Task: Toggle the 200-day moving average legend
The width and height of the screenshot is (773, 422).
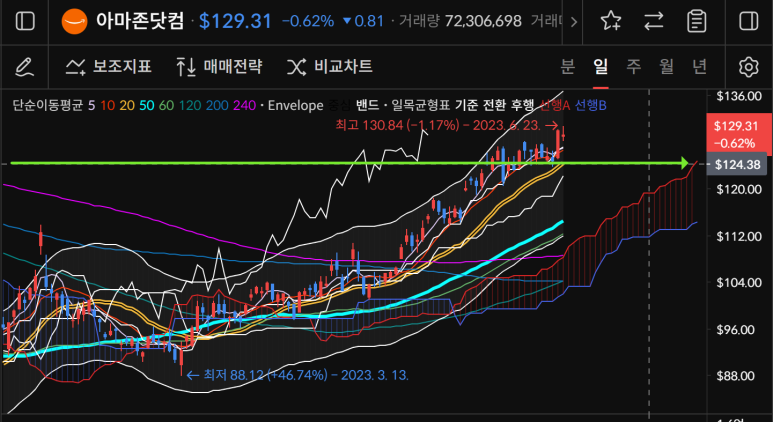Action: tap(217, 105)
